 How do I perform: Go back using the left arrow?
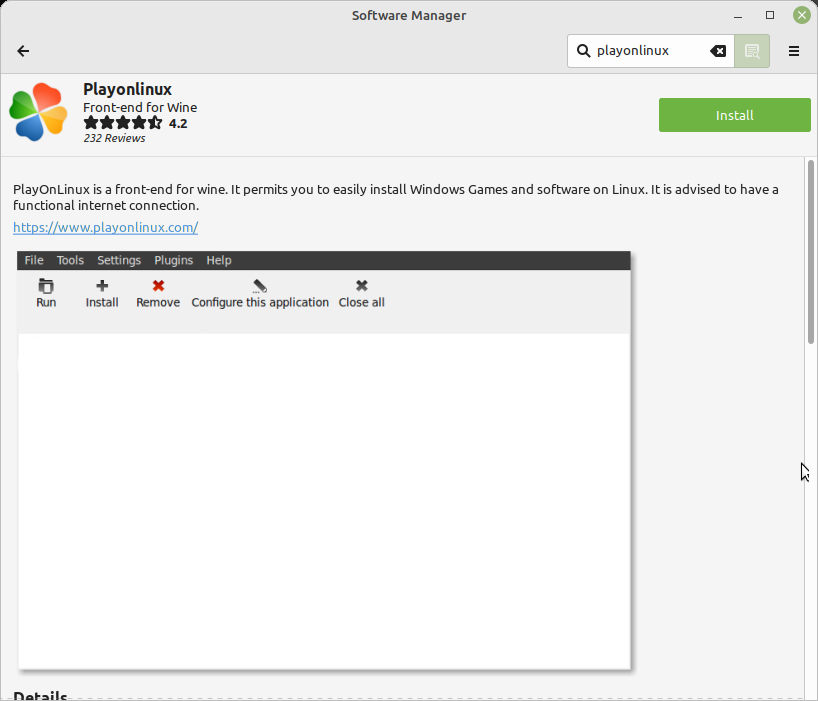(23, 51)
